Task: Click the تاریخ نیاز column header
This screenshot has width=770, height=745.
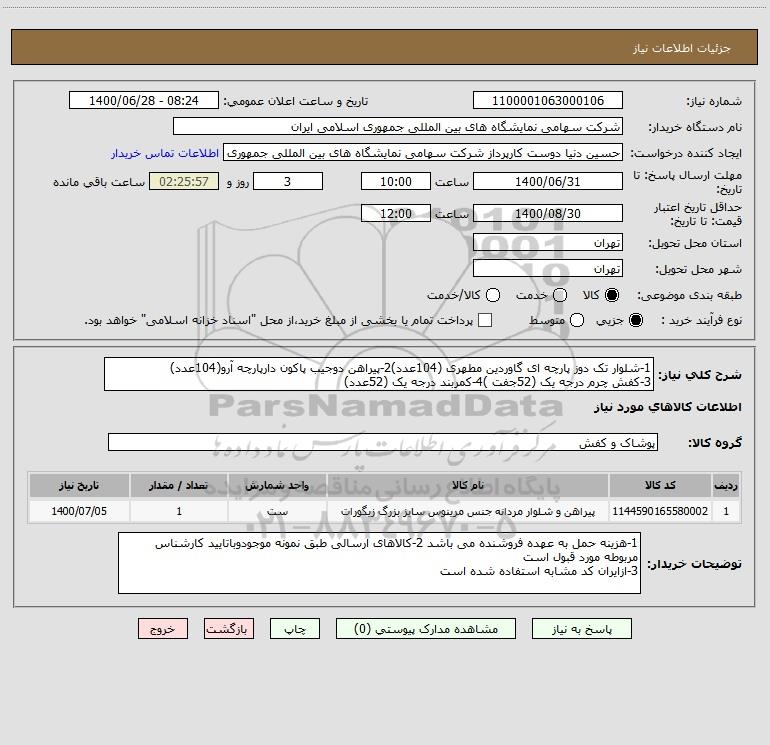Action: coord(79,485)
